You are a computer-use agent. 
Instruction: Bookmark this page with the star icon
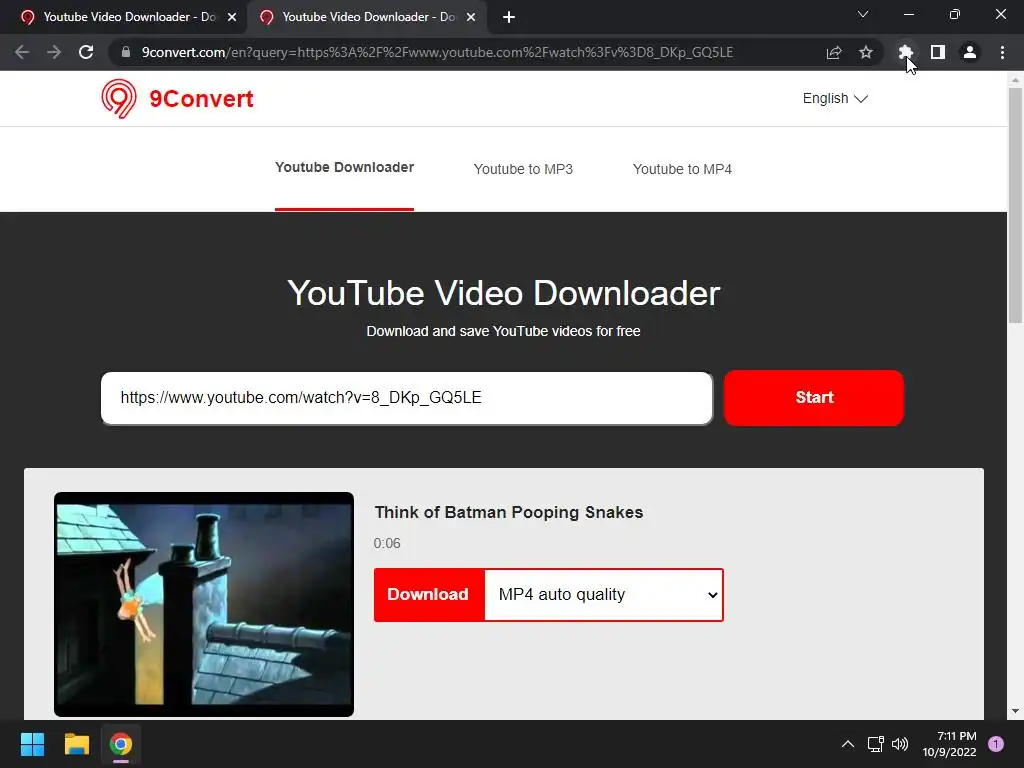pyautogui.click(x=866, y=52)
